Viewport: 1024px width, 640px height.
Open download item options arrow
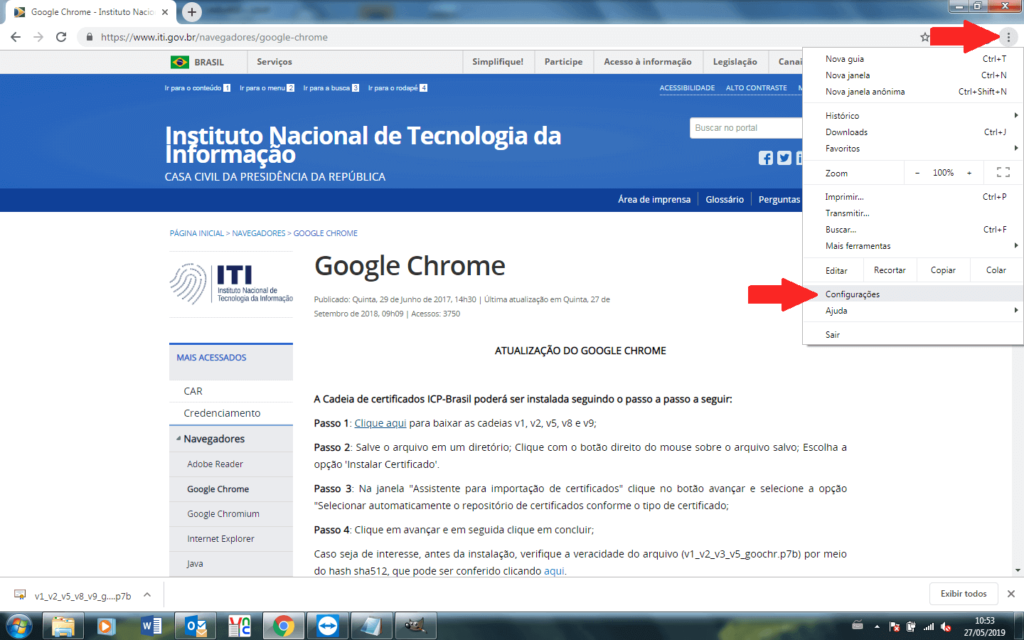click(147, 595)
